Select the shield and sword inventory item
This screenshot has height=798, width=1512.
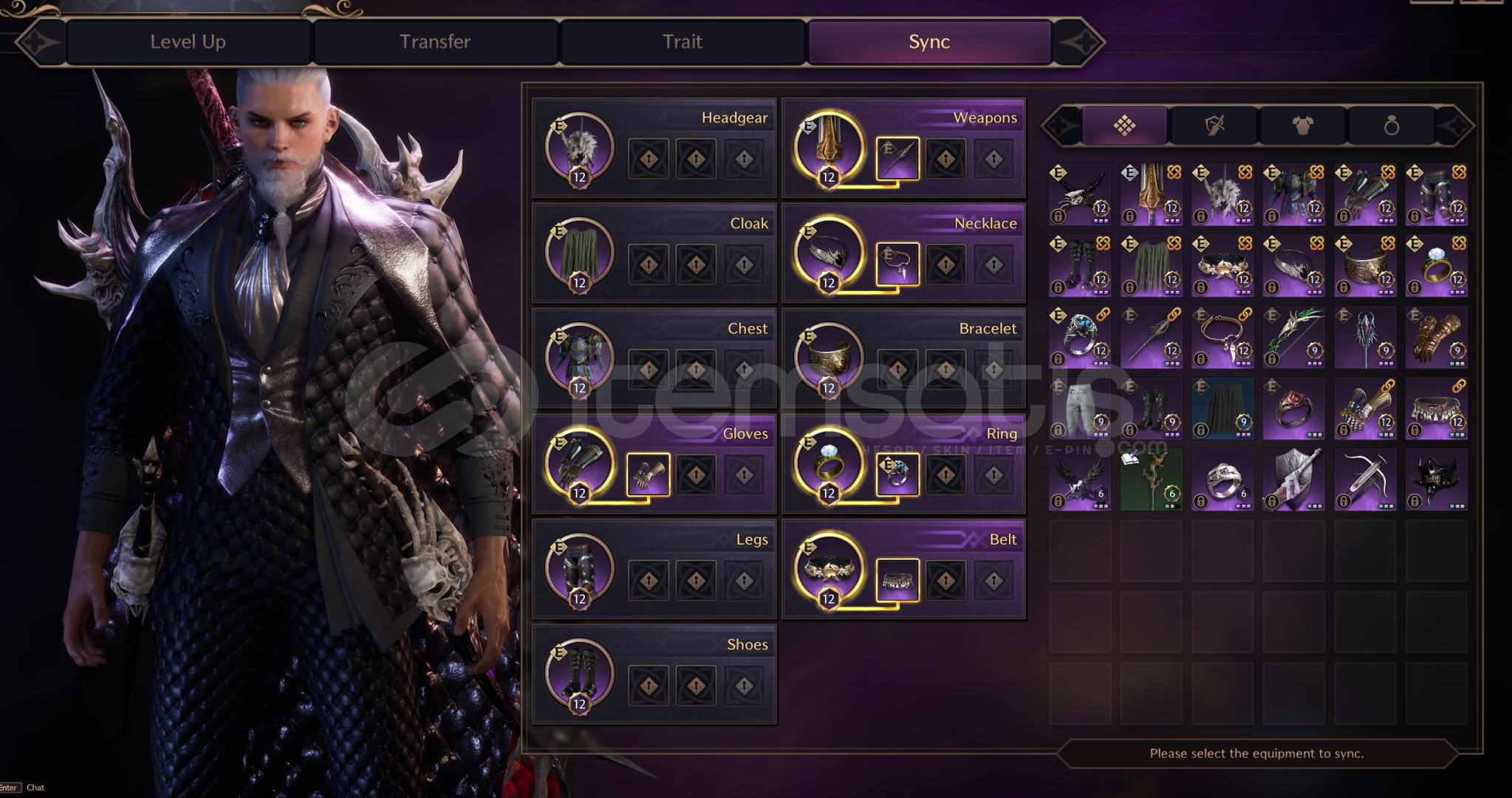click(x=1294, y=480)
